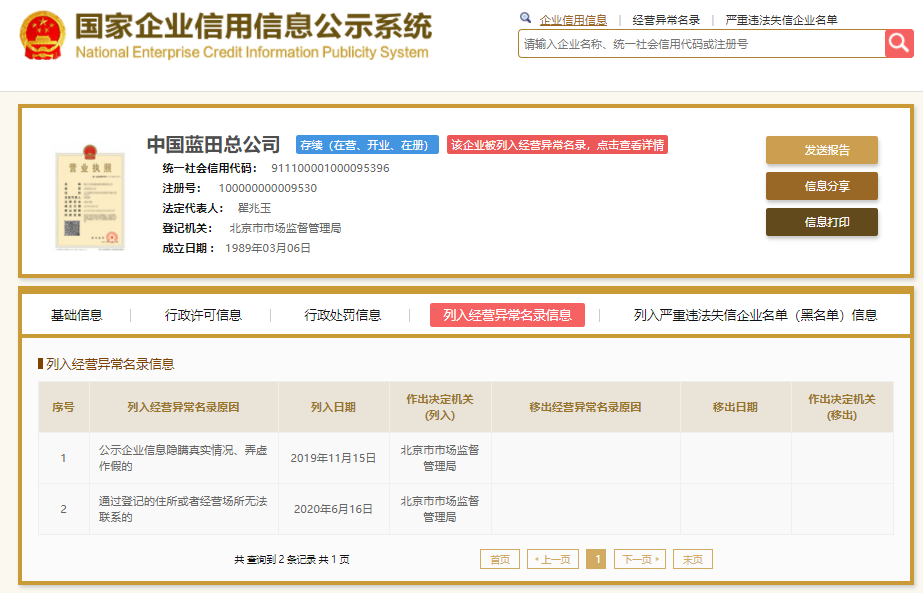Click the 发送报告 button
The image size is (923, 593).
coord(822,150)
